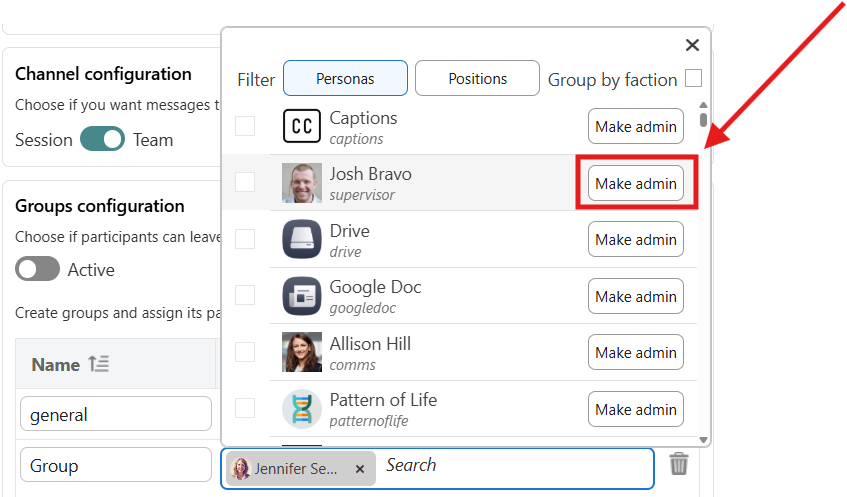Close the persona picker popup
The width and height of the screenshot is (847, 497).
[x=691, y=45]
